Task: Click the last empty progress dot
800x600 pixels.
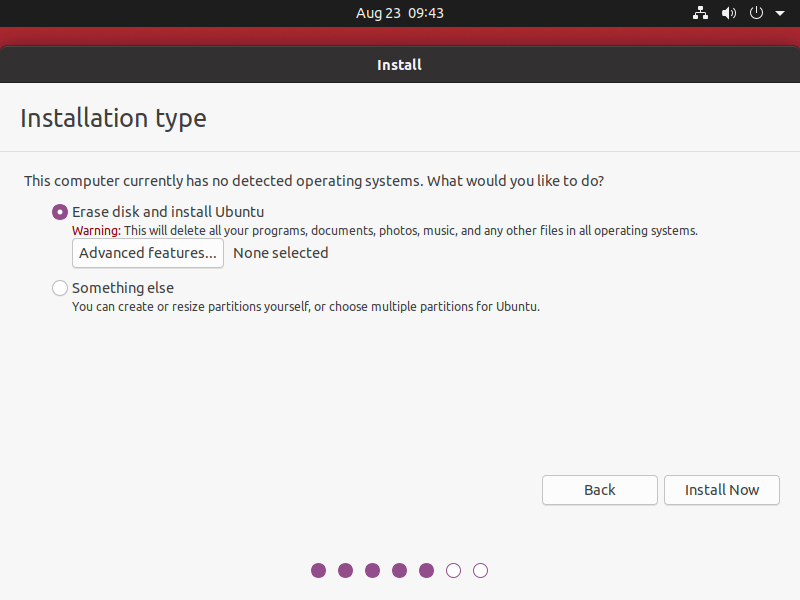Action: (x=481, y=570)
